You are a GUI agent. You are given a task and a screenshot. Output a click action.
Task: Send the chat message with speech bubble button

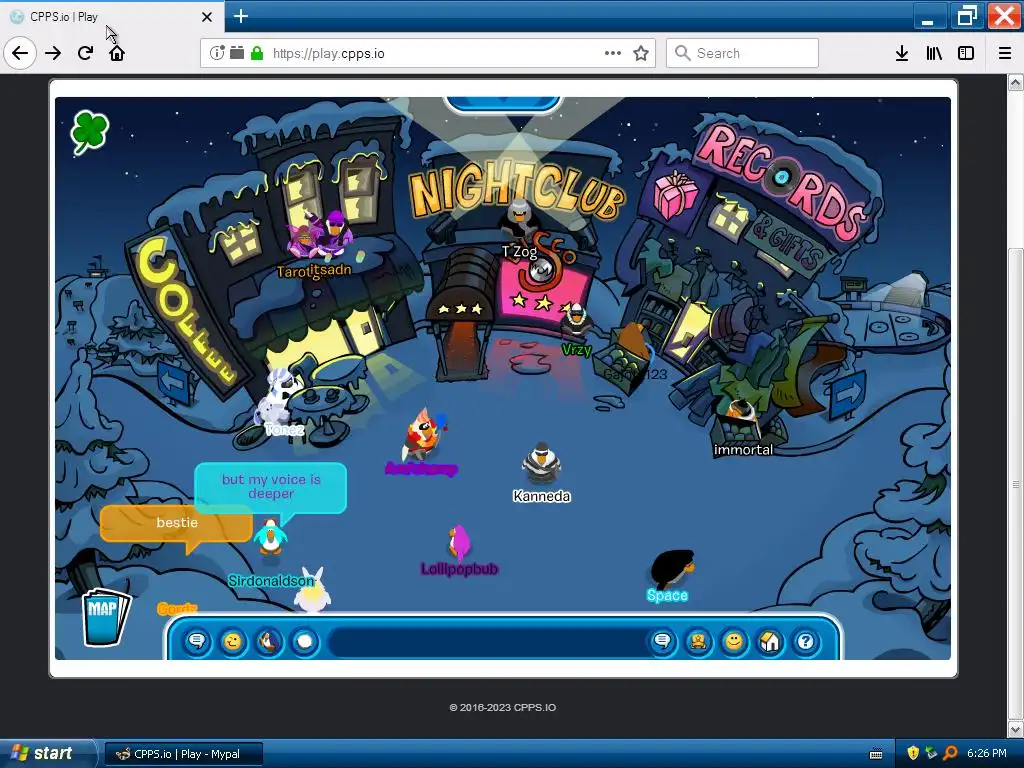(662, 642)
